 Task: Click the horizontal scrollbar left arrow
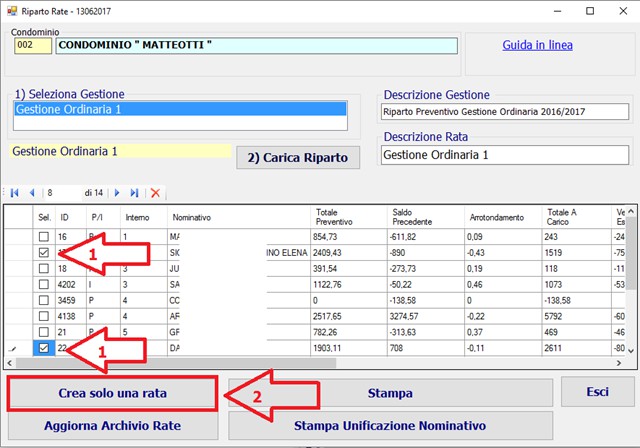pyautogui.click(x=9, y=363)
